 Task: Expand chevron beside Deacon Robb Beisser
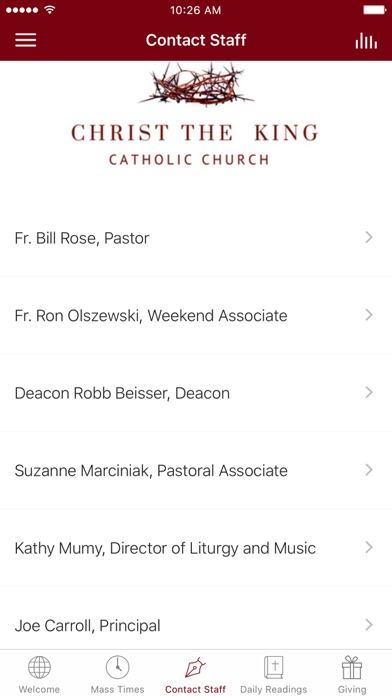point(369,392)
